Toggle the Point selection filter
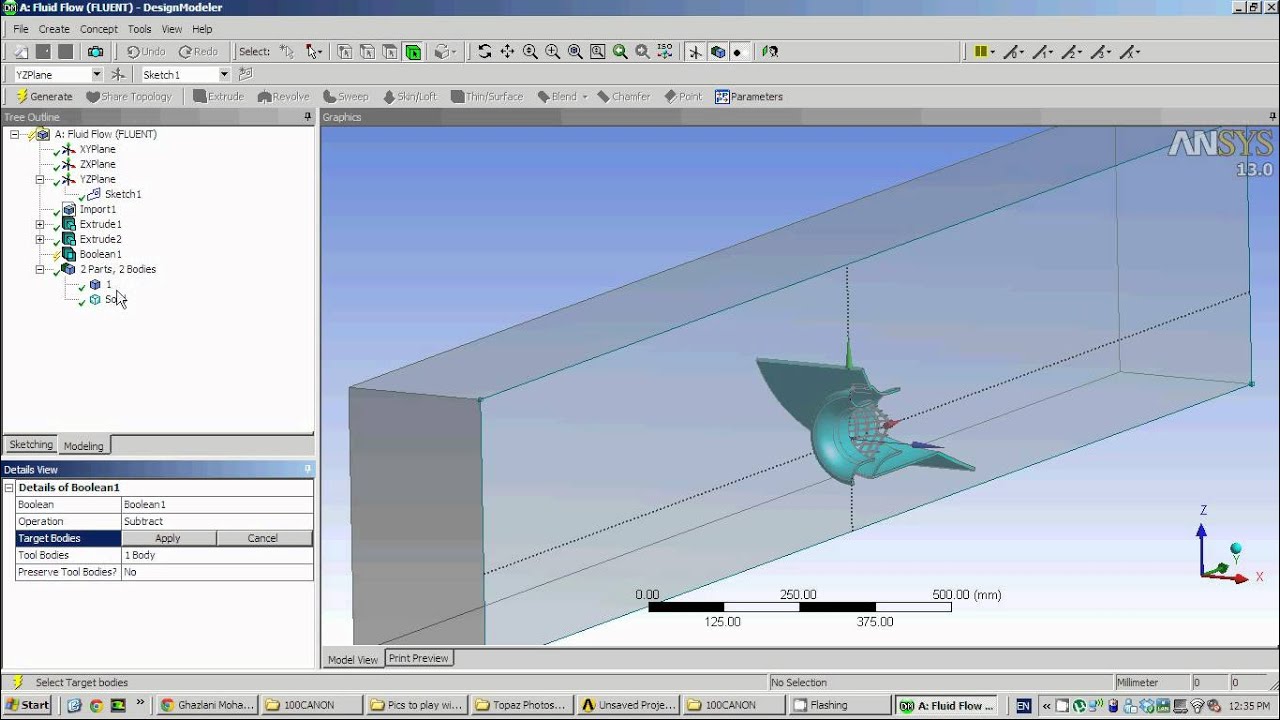 (x=344, y=52)
